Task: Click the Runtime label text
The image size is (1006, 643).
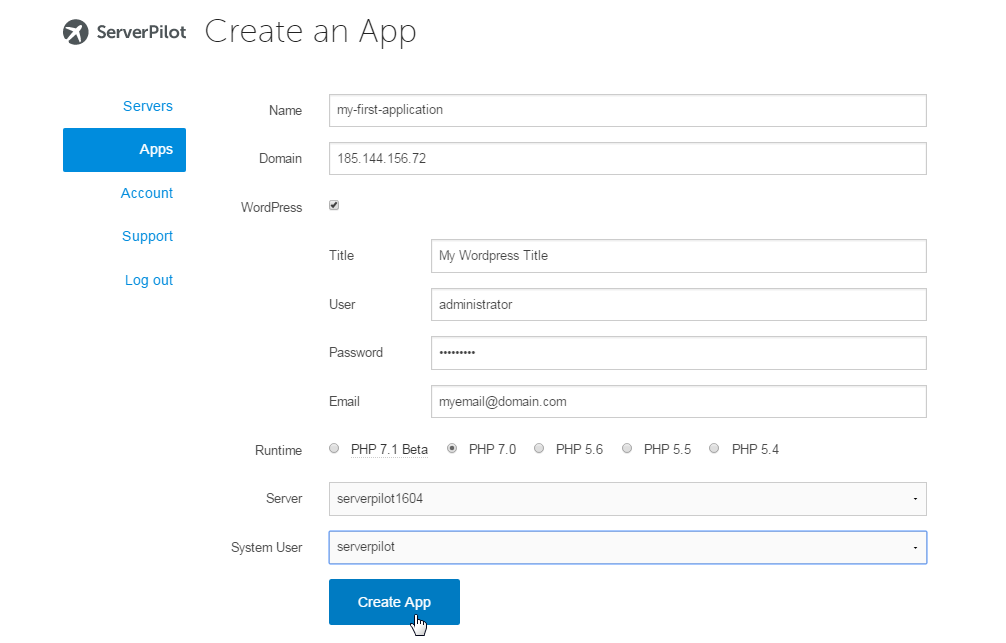Action: 278,450
